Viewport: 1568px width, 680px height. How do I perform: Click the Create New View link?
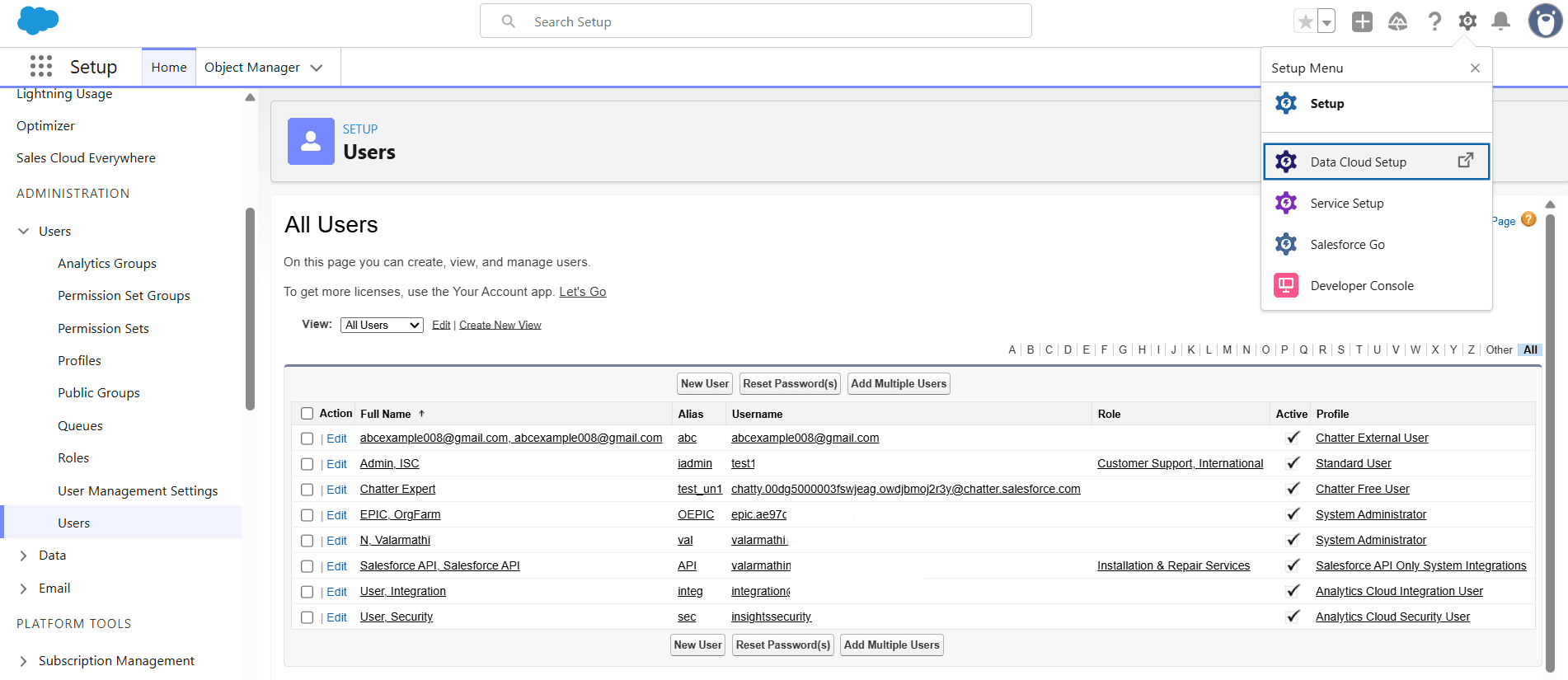(x=500, y=325)
